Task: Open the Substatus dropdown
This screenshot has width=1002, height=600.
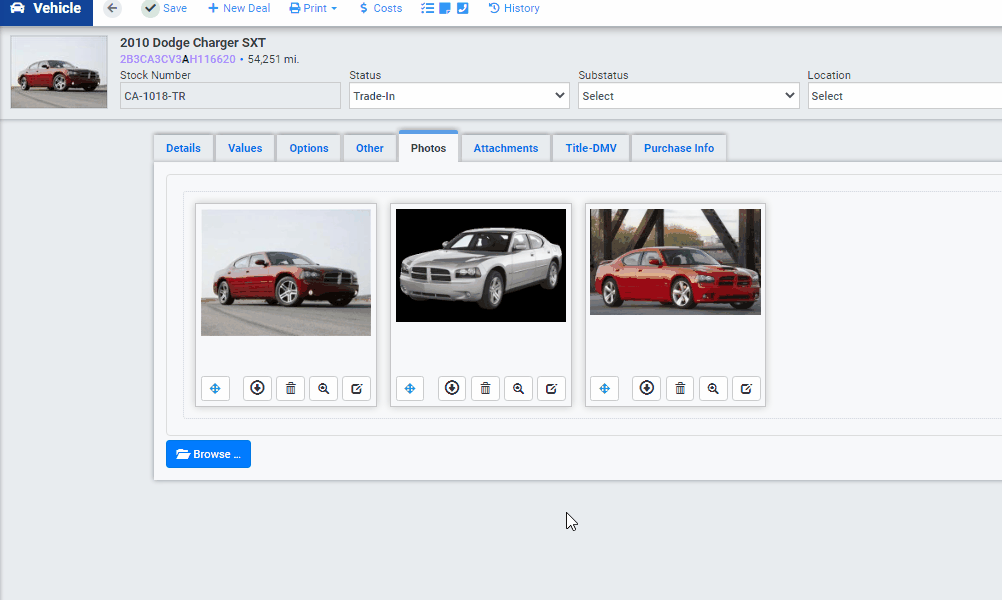Action: click(688, 96)
